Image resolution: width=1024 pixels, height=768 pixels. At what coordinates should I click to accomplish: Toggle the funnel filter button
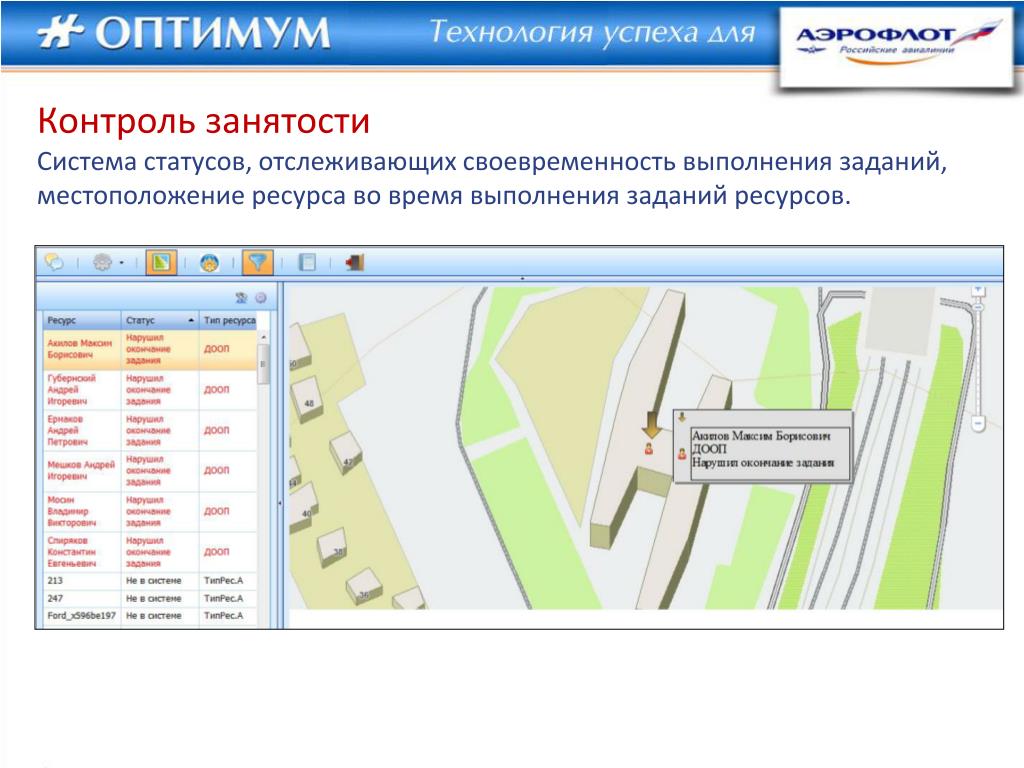click(x=258, y=263)
